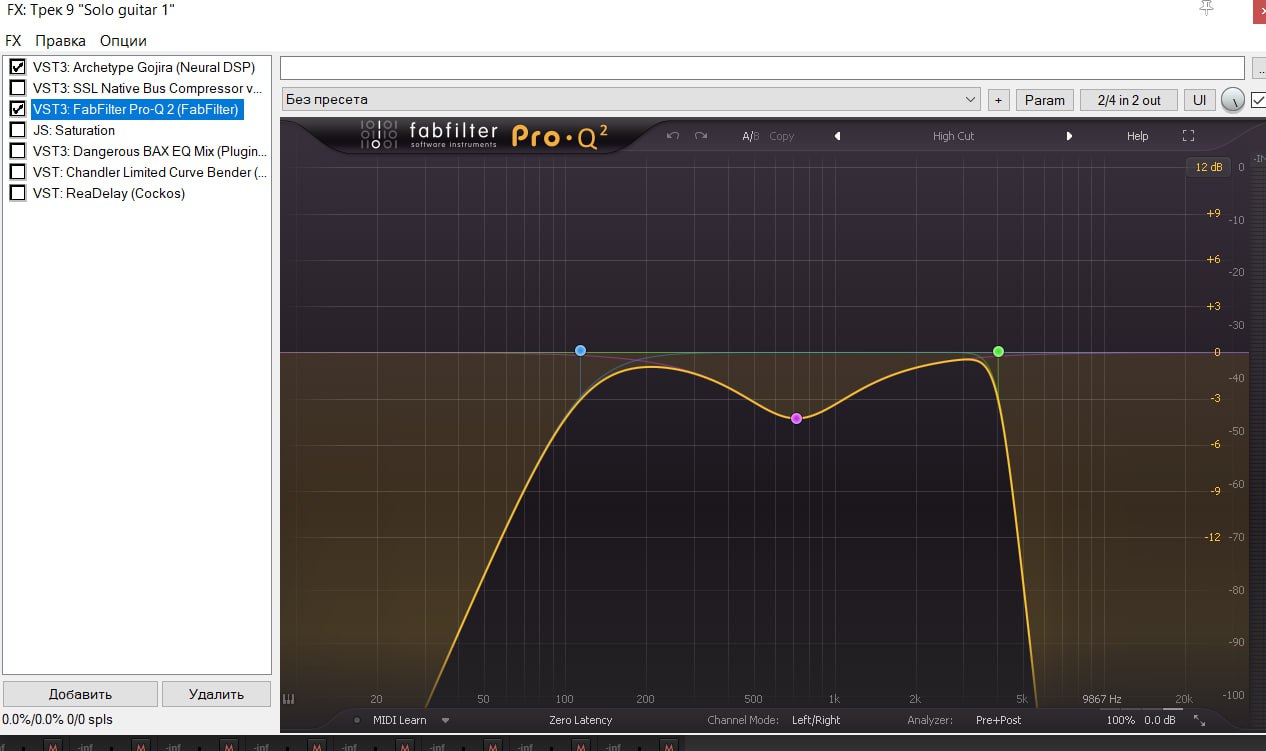
Task: Open the Опции menu
Action: click(123, 41)
